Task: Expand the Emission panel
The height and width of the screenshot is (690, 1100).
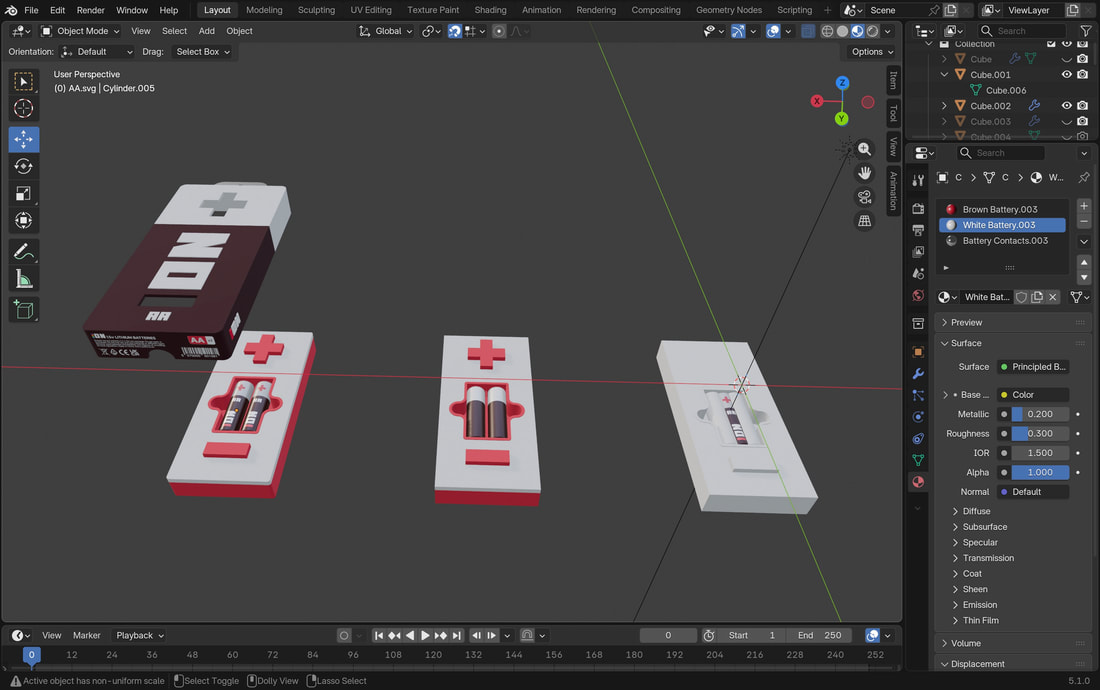Action: click(979, 605)
